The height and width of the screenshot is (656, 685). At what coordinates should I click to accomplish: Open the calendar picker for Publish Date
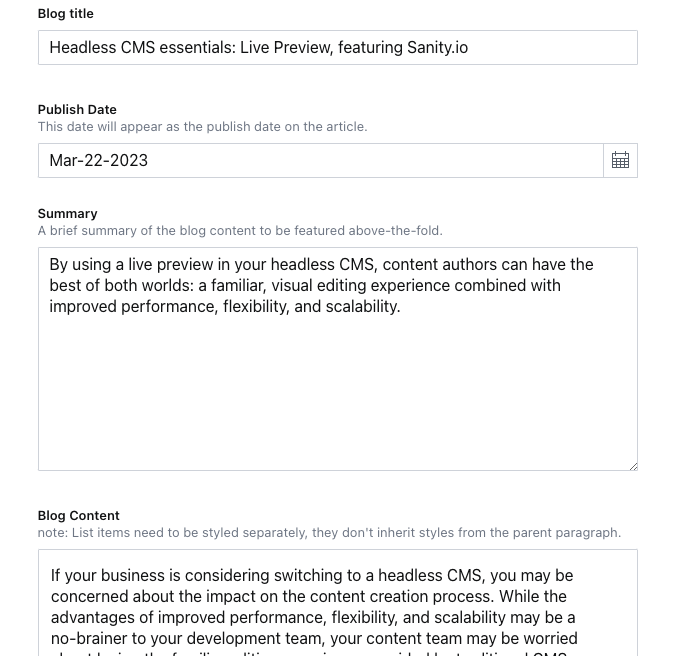point(620,160)
